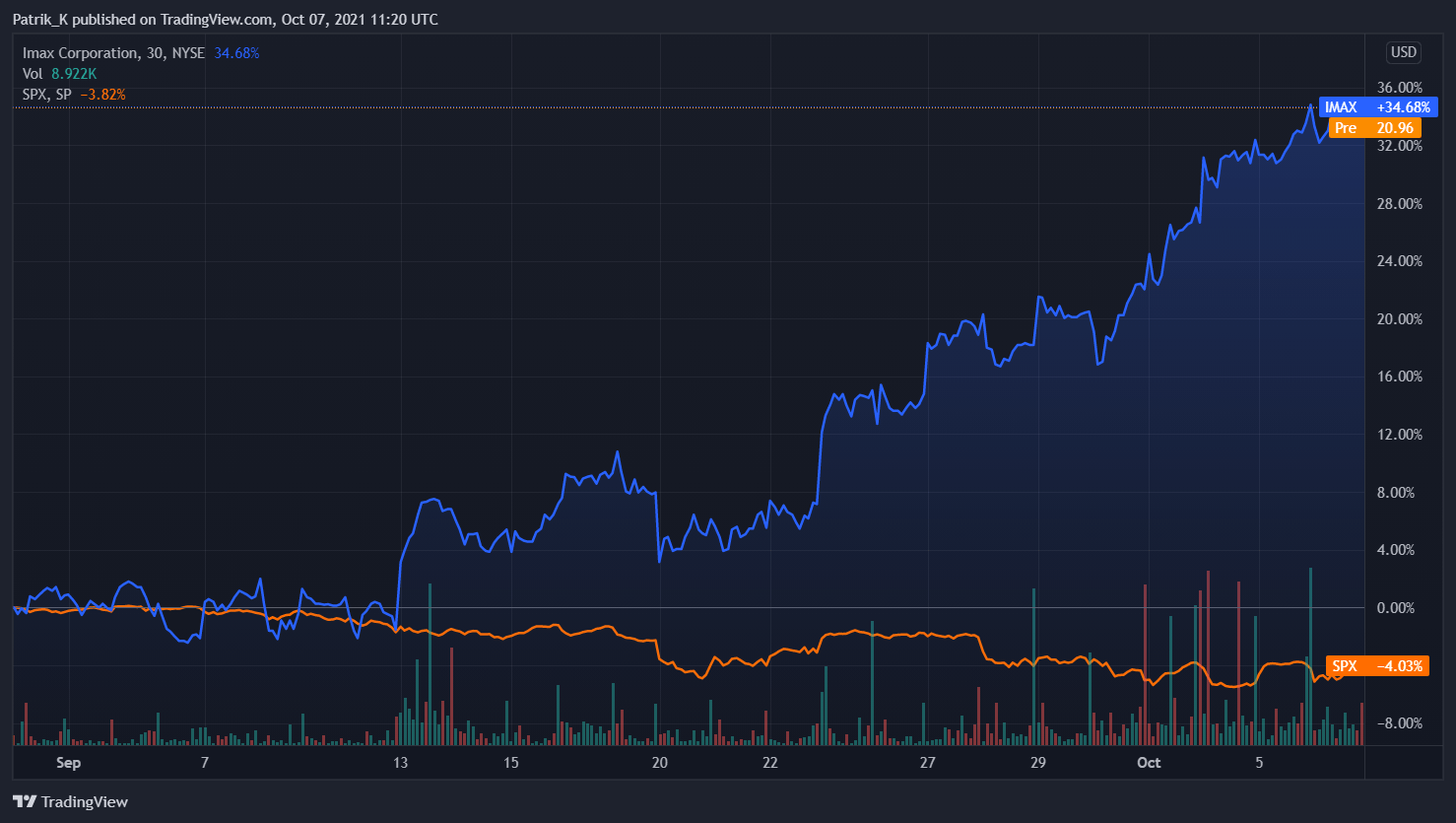Viewport: 1456px width, 823px height.
Task: Click the blue IMAX +34.68% price label
Action: 1377,107
